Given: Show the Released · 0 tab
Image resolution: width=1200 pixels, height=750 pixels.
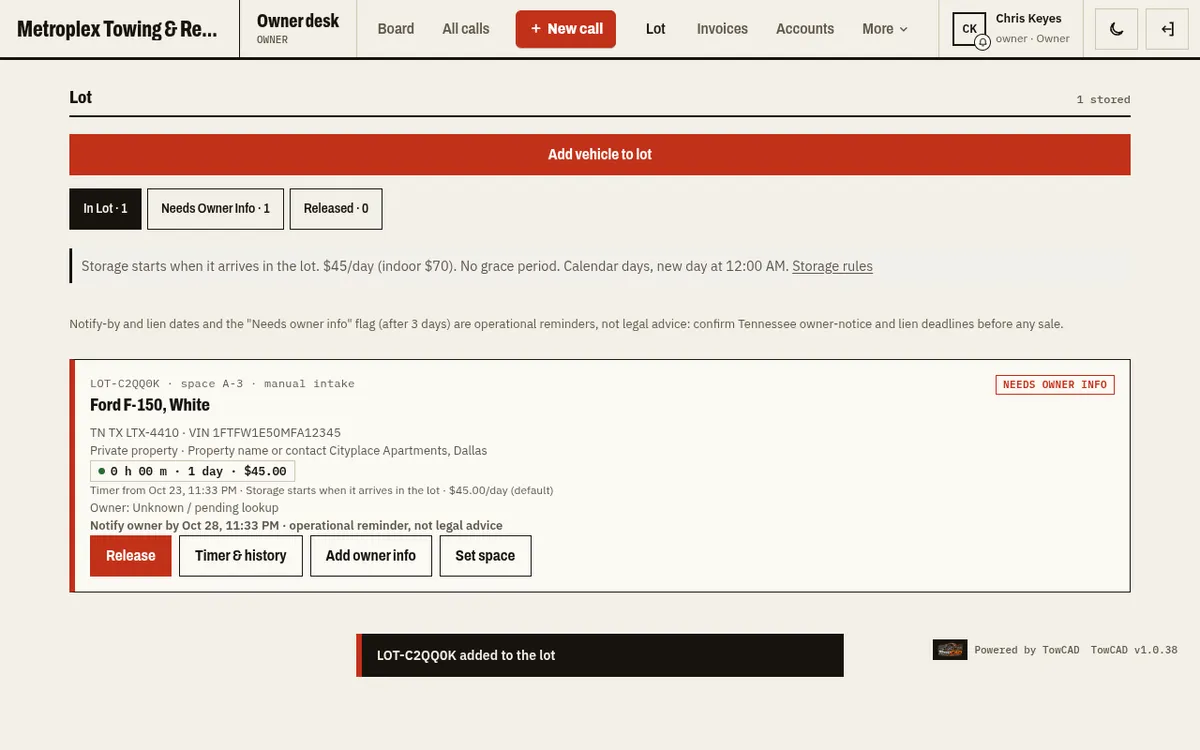Looking at the screenshot, I should point(336,209).
